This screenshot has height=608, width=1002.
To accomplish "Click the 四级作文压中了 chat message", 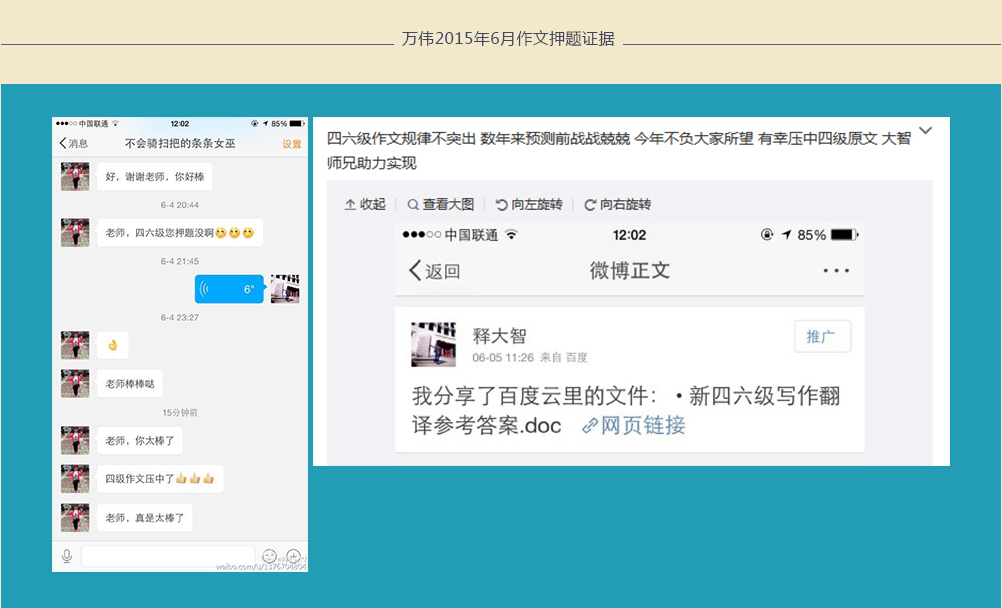I will (160, 479).
